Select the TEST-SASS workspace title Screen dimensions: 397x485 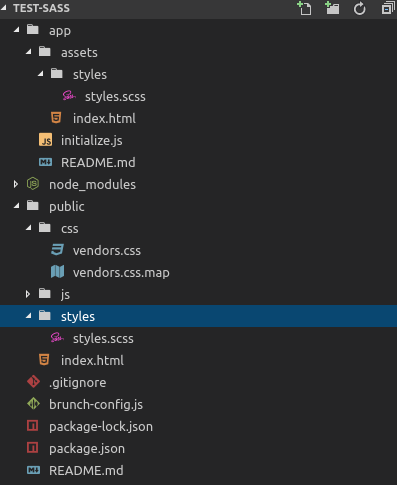[41, 8]
